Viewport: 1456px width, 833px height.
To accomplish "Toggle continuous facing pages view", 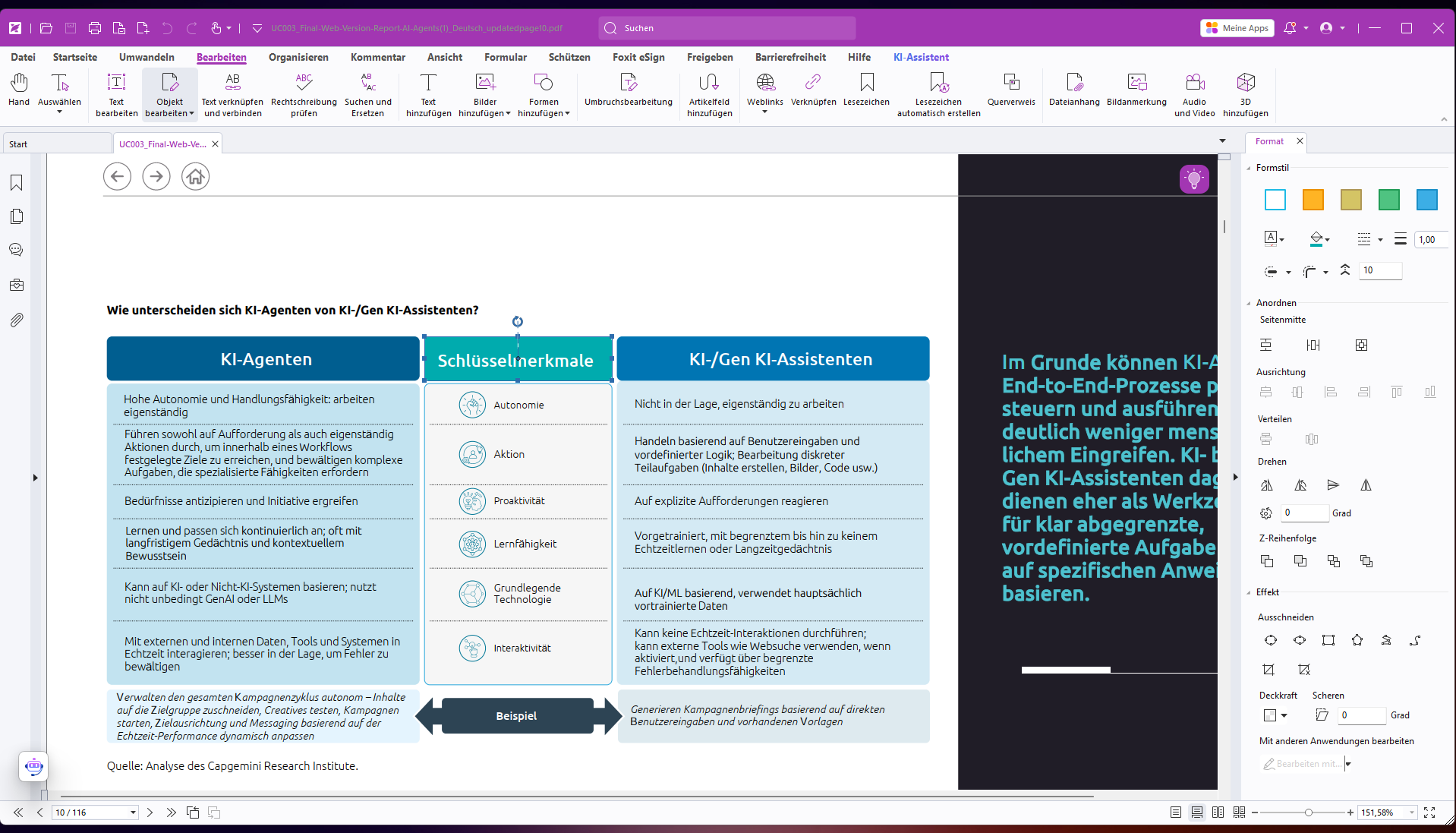I will [1240, 812].
